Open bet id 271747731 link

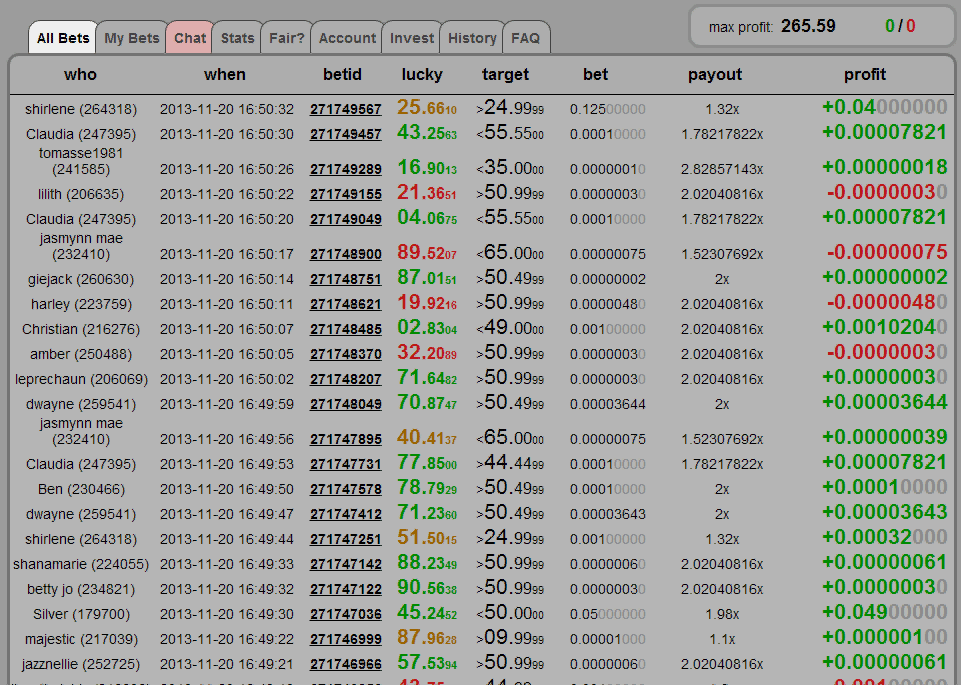pyautogui.click(x=346, y=464)
